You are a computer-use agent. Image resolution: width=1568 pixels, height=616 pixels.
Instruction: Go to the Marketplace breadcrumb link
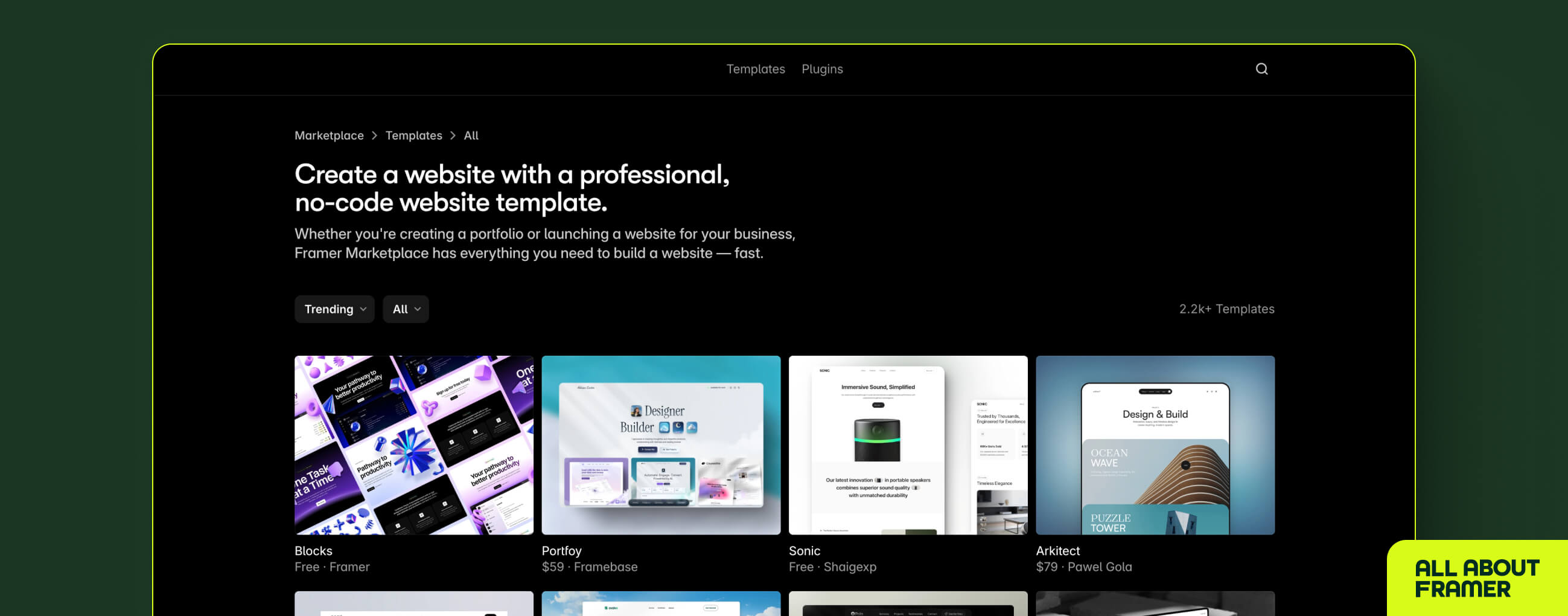tap(329, 135)
